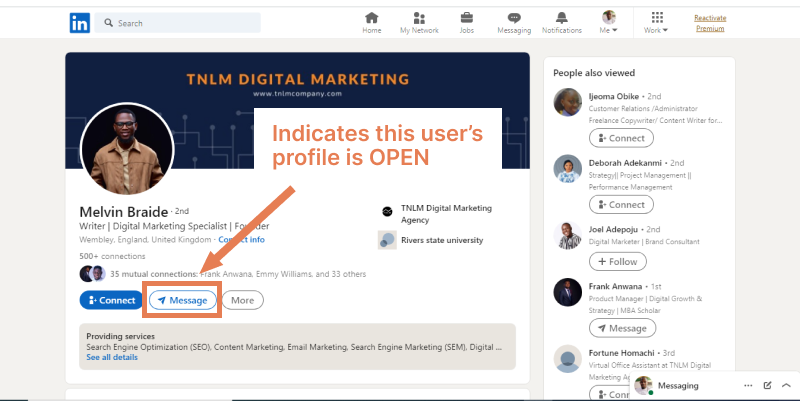Viewport: 800px width, 407px height.
Task: View Melvin Braide's profile photo
Action: (127, 148)
